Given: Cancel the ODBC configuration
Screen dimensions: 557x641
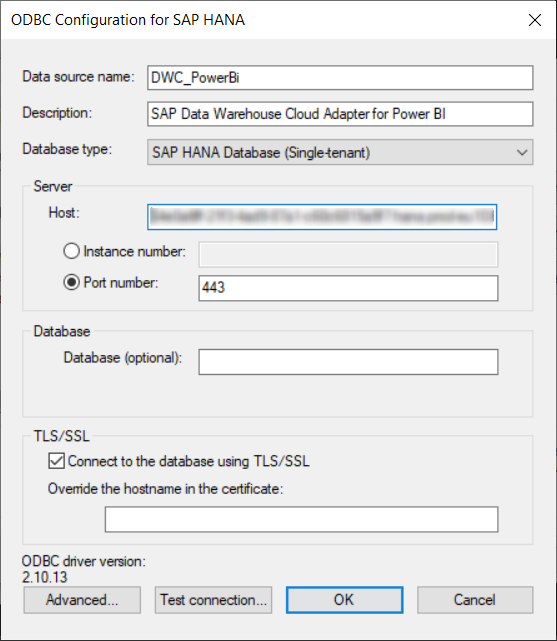Looking at the screenshot, I should pyautogui.click(x=475, y=600).
